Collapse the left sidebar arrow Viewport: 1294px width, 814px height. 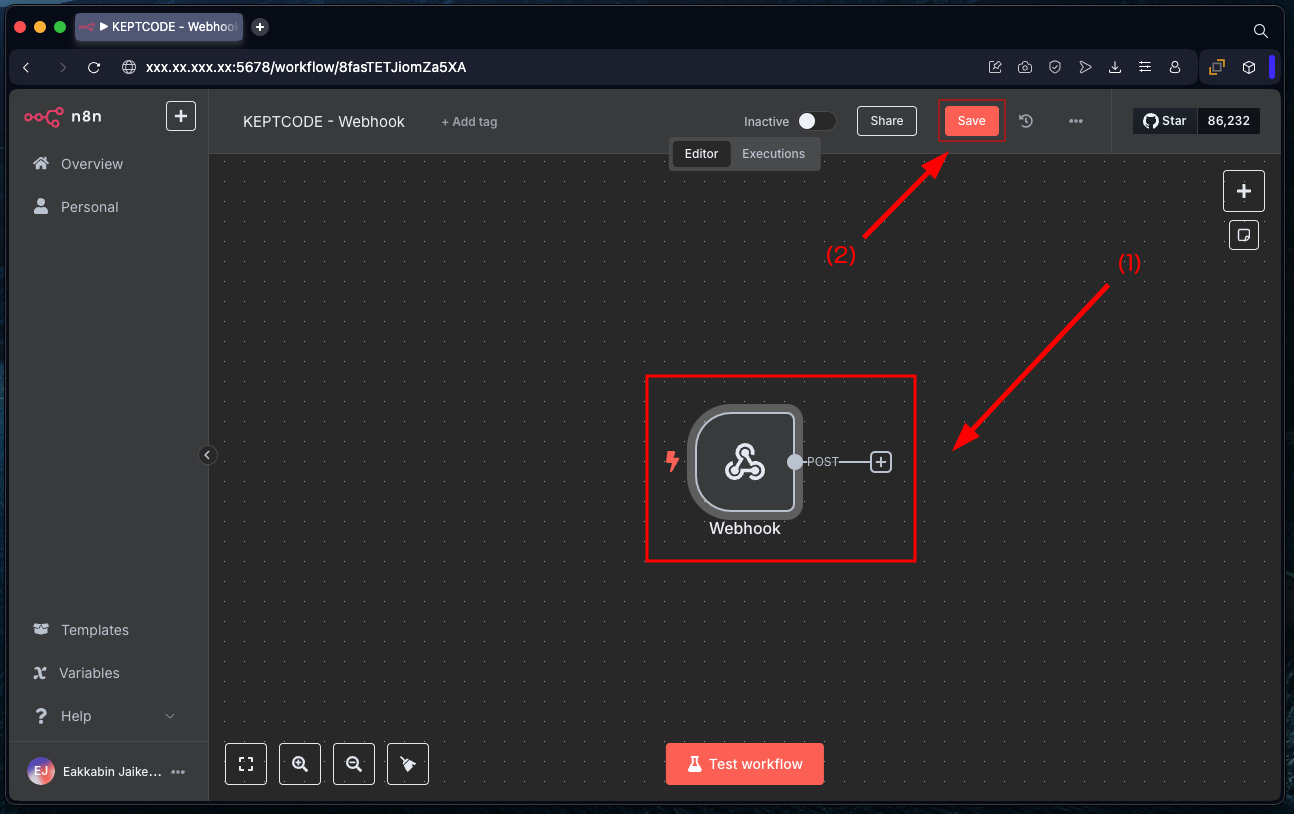tap(207, 455)
